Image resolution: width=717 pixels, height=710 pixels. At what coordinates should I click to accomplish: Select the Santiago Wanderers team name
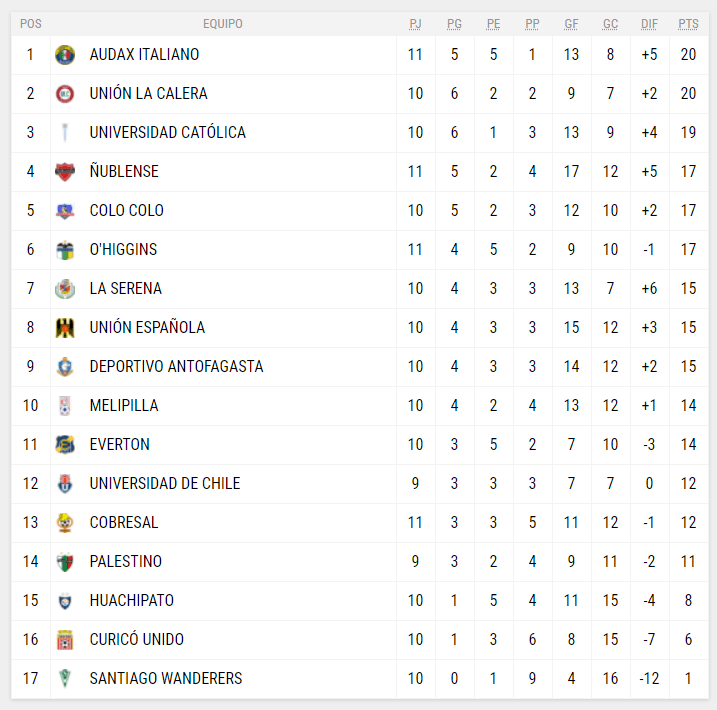[166, 679]
